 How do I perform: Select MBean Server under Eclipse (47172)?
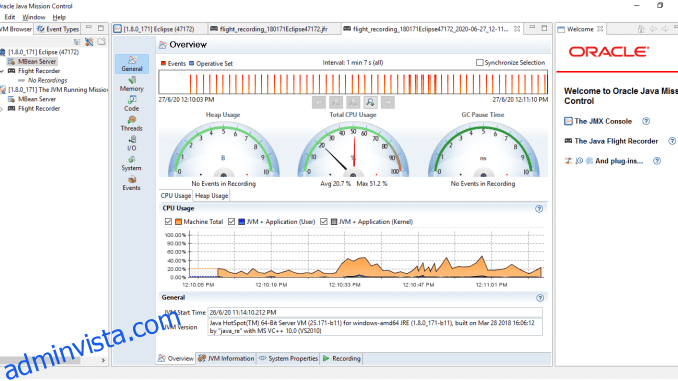(37, 61)
